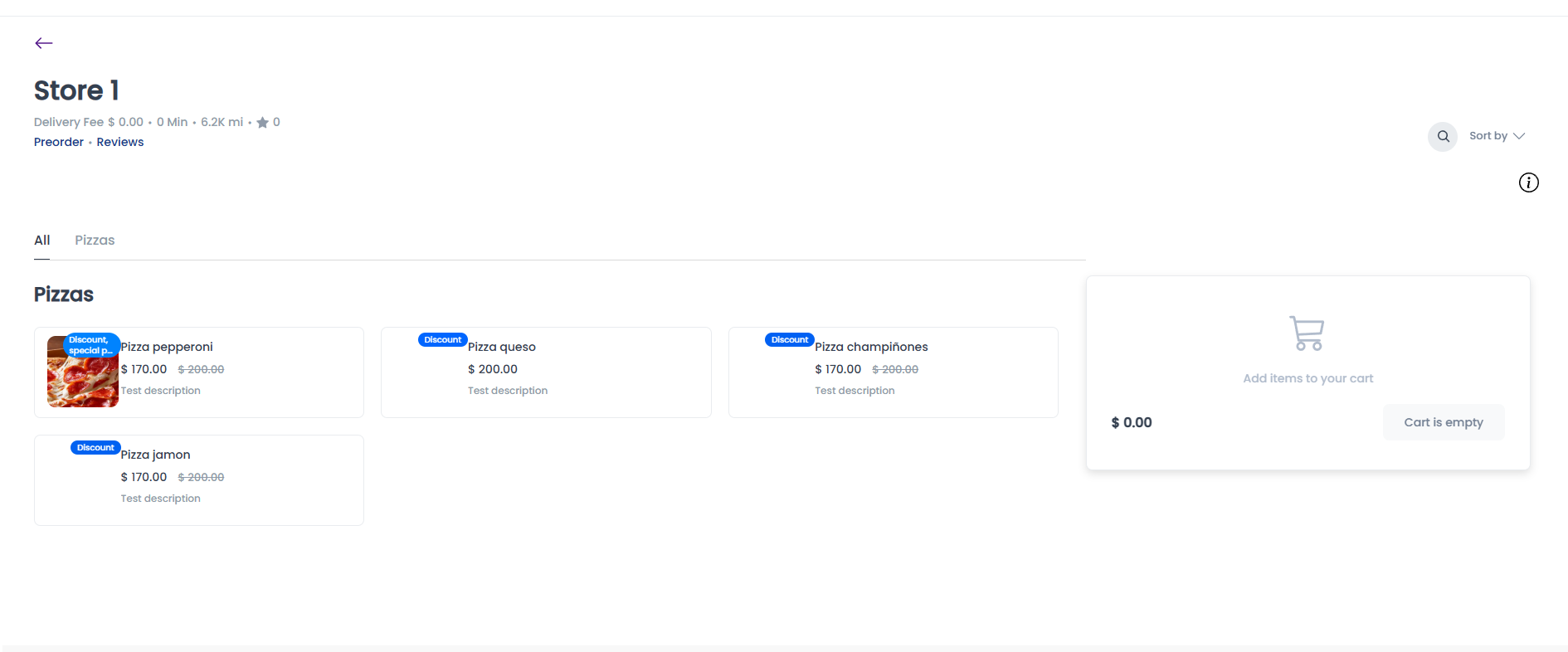This screenshot has height=652, width=1568.
Task: Click the Discount badge on Pizza jamon
Action: point(95,448)
